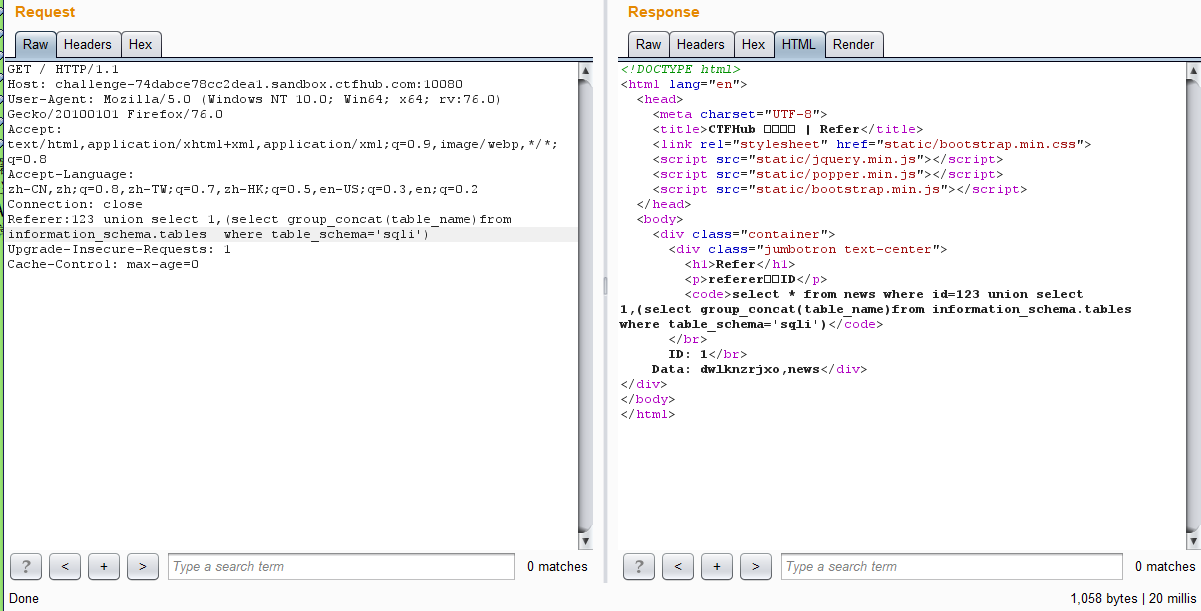Click the Referer header with union select
Viewport: 1201px width, 611px height.
click(260, 227)
